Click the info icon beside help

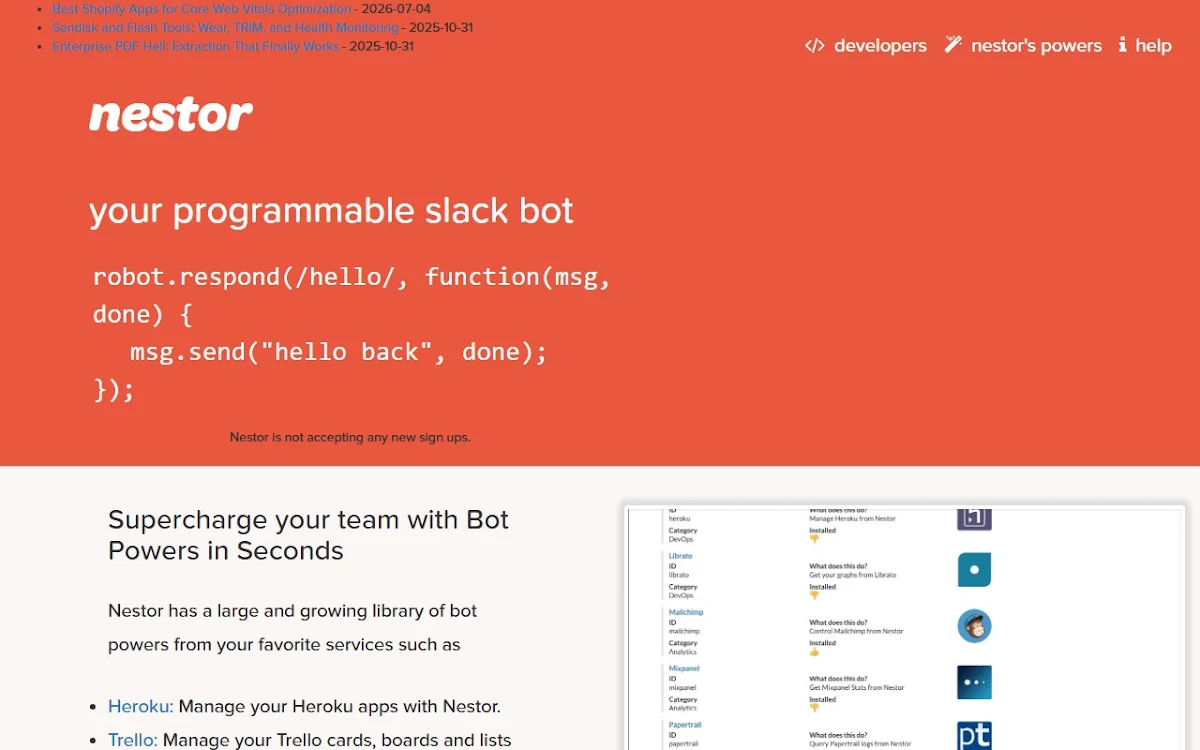(x=1122, y=45)
